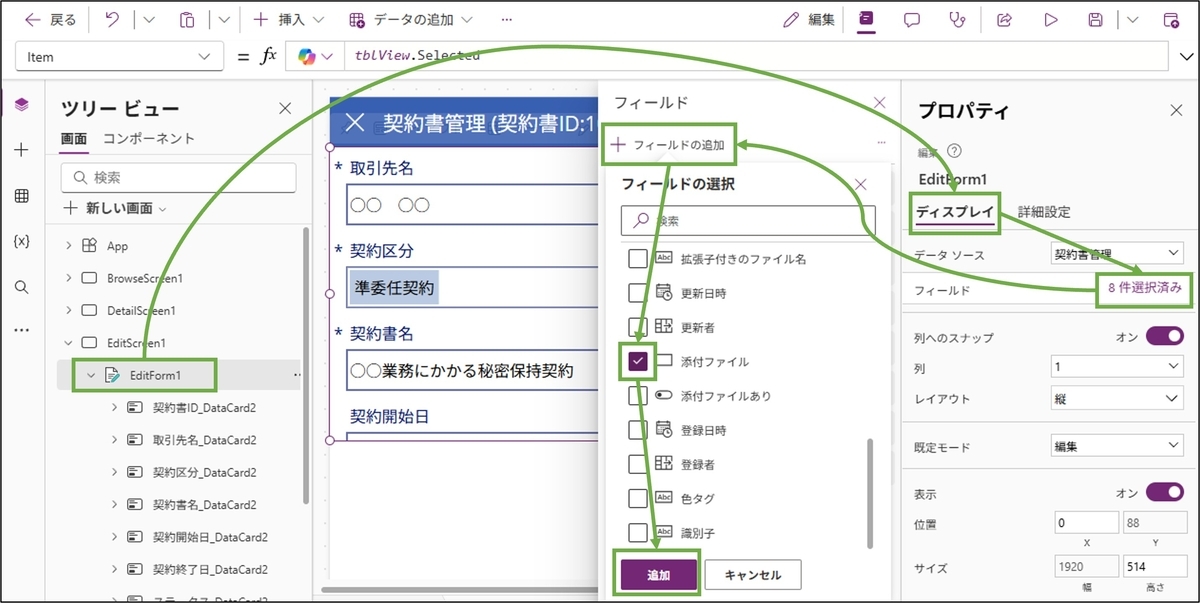Check the 拡張子付きのファイル名 checkbox
This screenshot has width=1200, height=603.
(638, 259)
